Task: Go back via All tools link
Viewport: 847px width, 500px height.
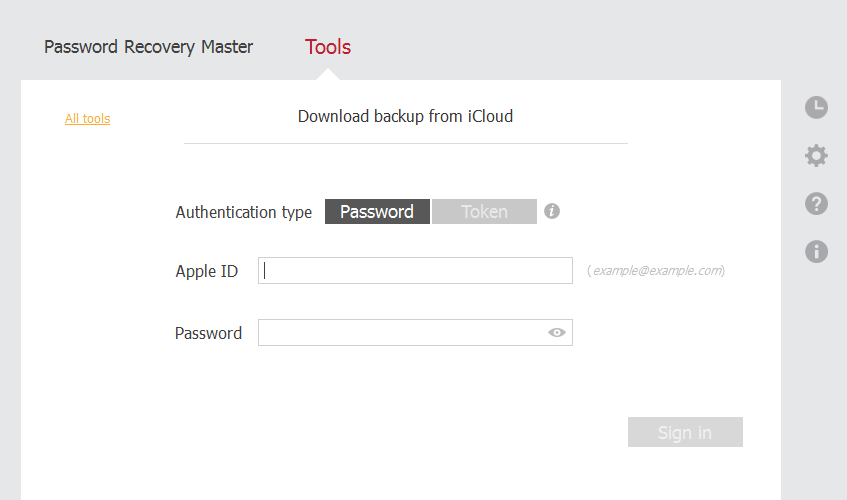Action: point(88,118)
